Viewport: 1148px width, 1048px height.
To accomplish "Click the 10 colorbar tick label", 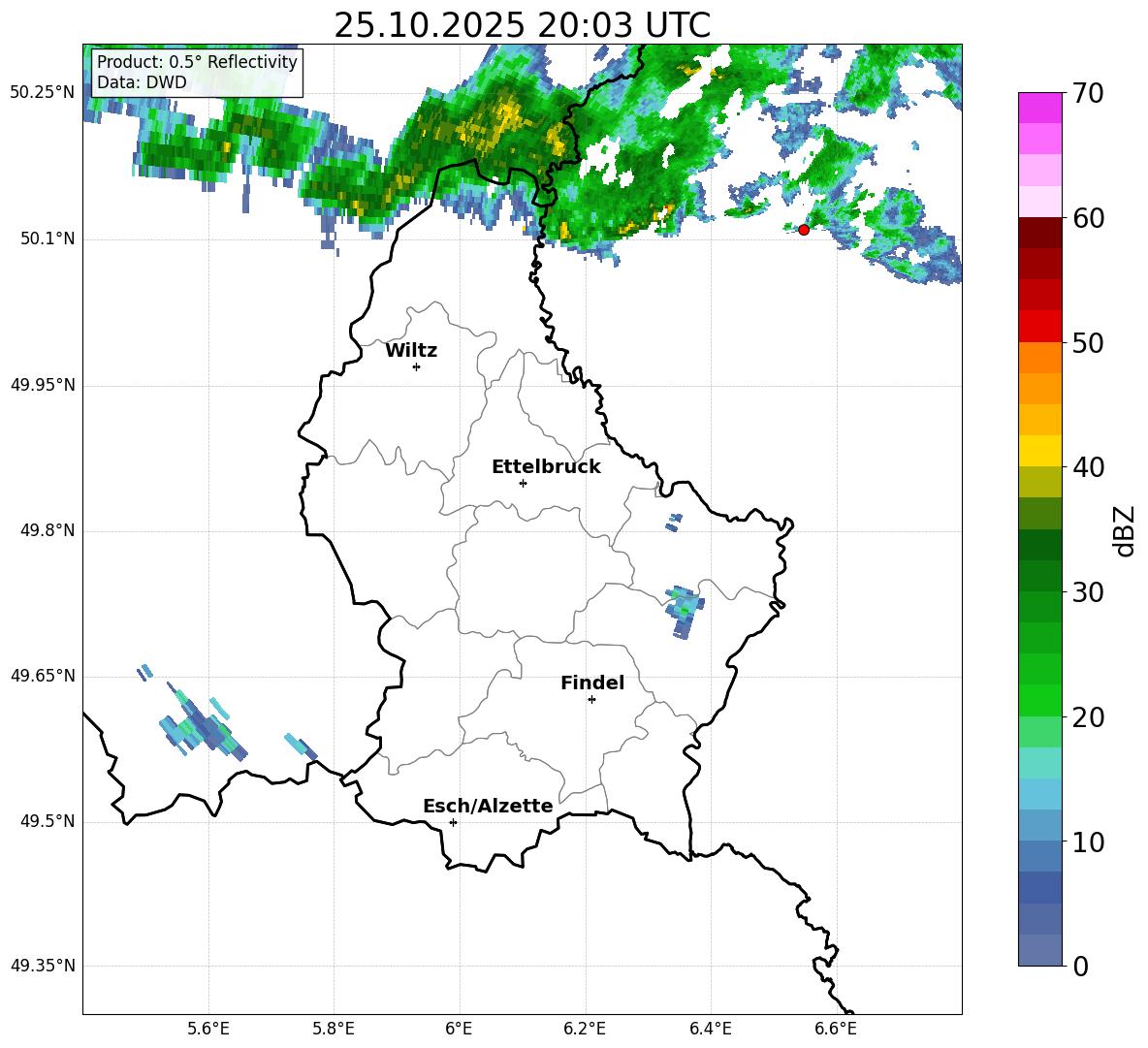I will click(1088, 842).
